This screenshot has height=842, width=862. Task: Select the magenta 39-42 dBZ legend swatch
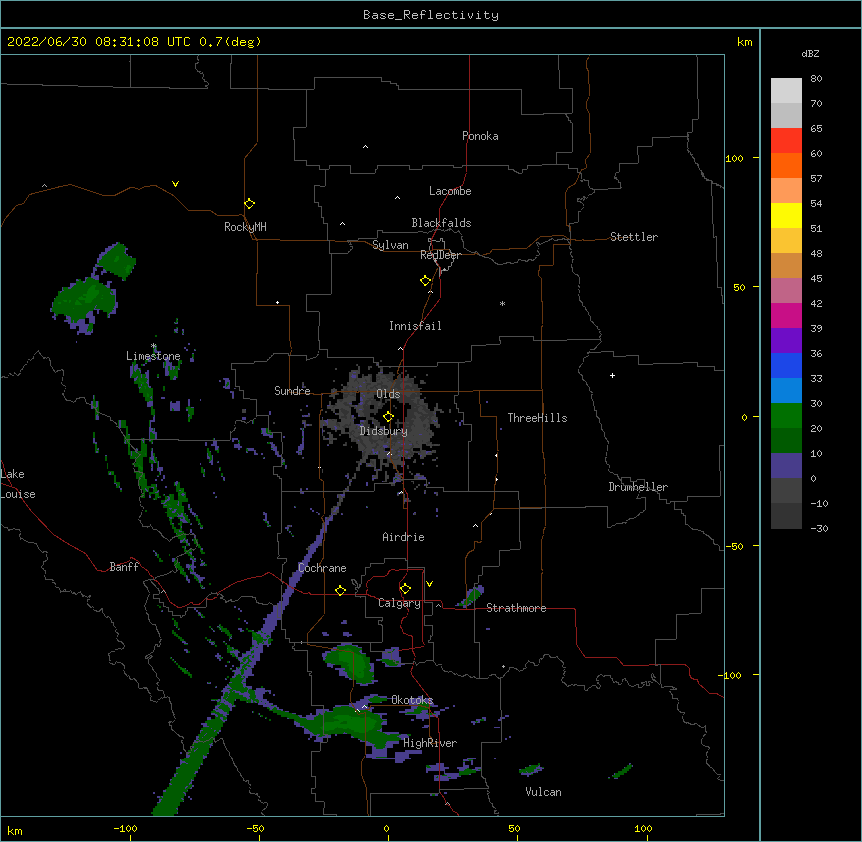coord(786,316)
